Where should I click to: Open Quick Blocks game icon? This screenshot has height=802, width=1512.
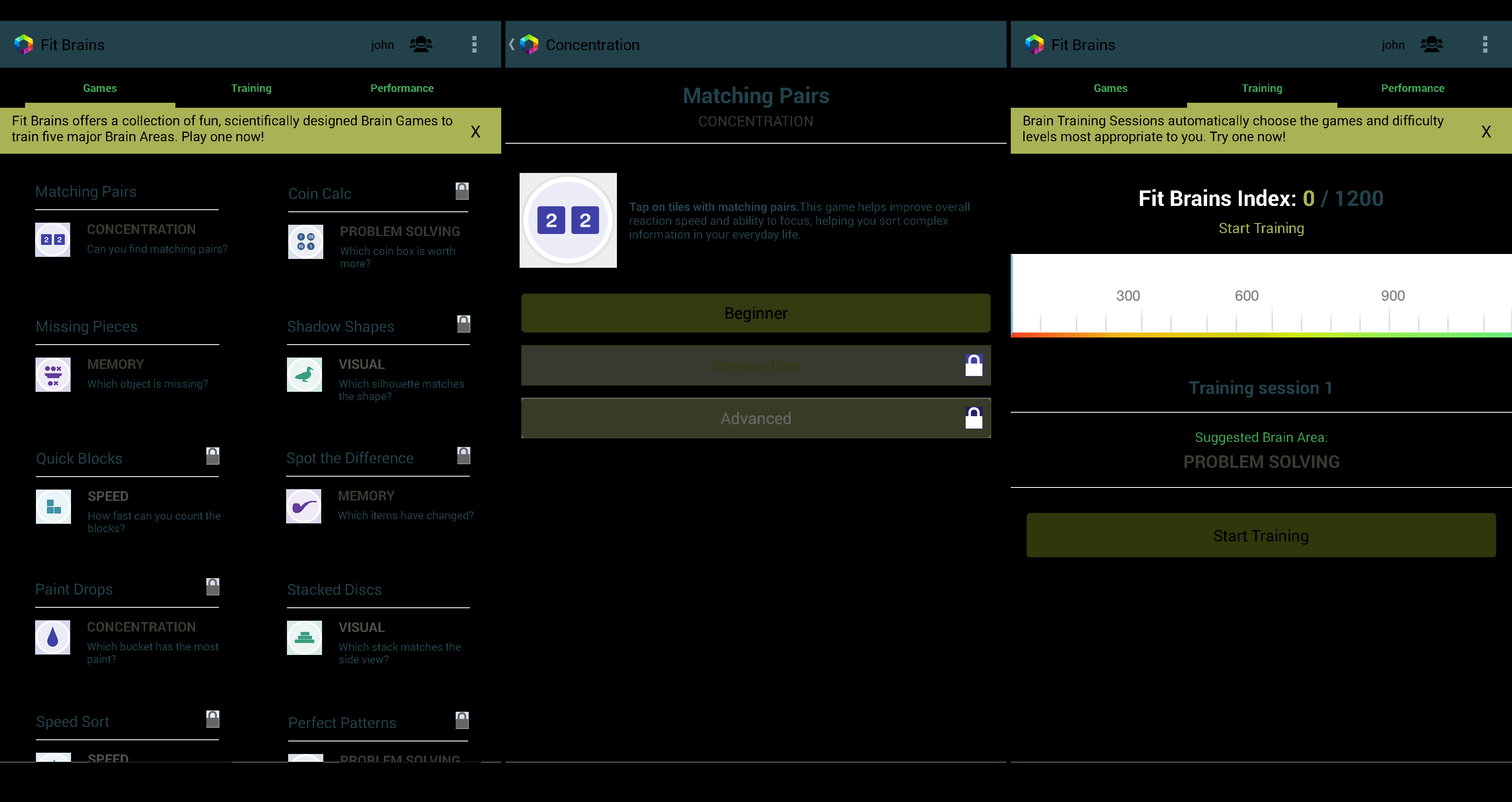point(53,507)
